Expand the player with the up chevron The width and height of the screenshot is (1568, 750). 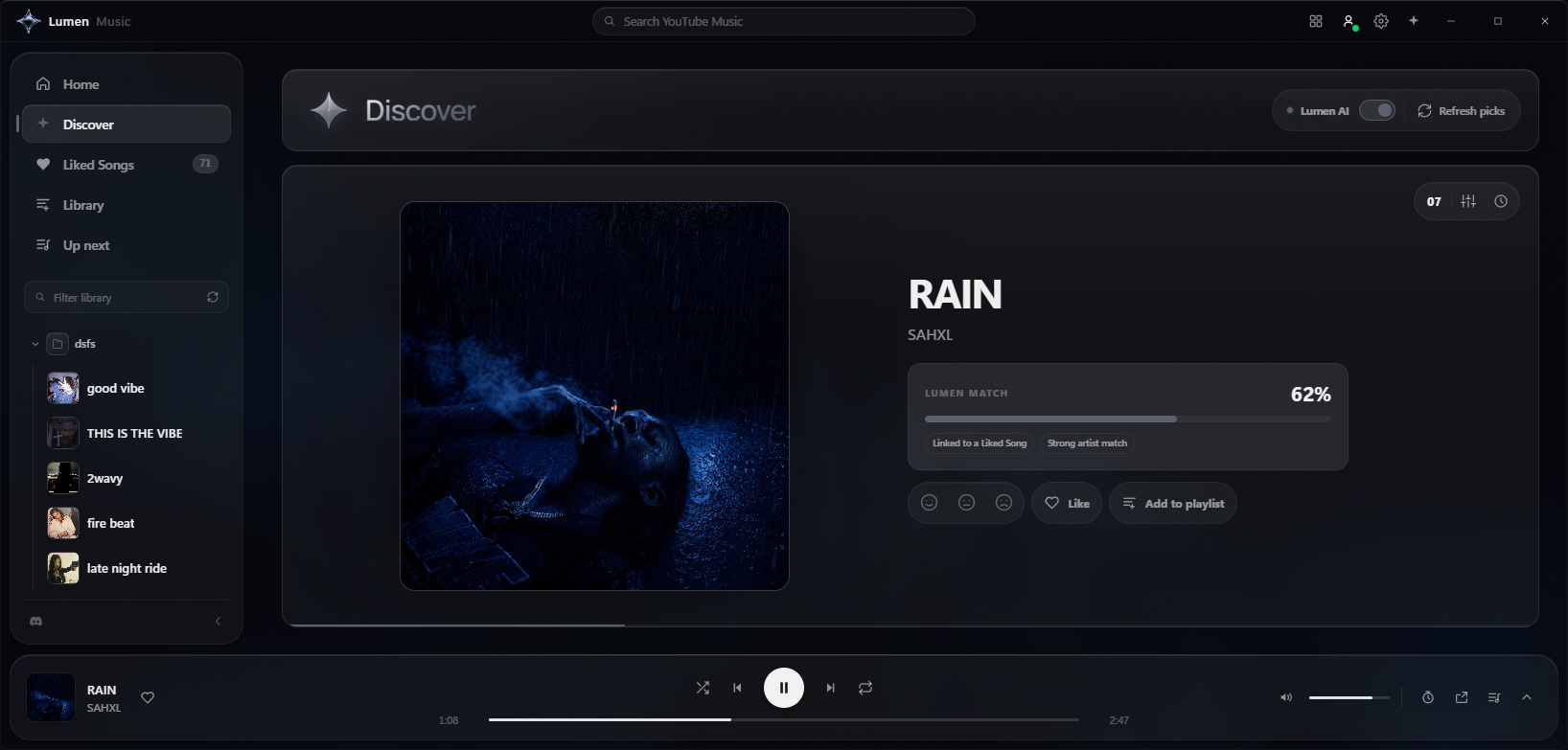[x=1527, y=697]
